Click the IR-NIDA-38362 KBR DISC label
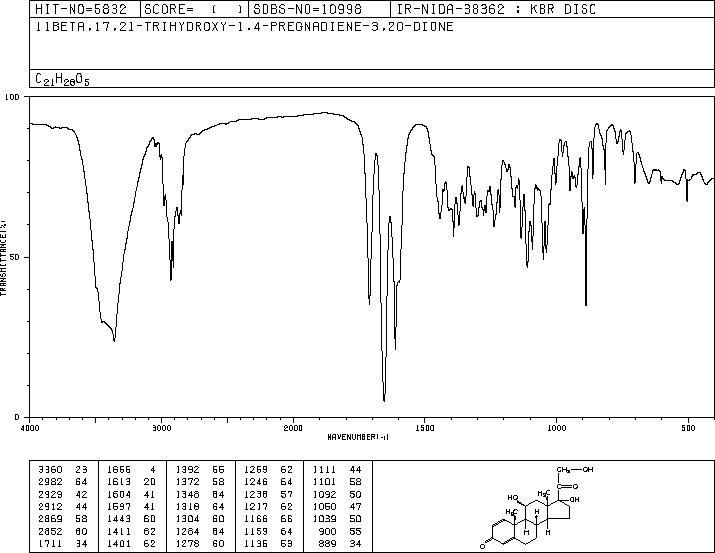Viewport: 715px width, 553px height. point(496,9)
